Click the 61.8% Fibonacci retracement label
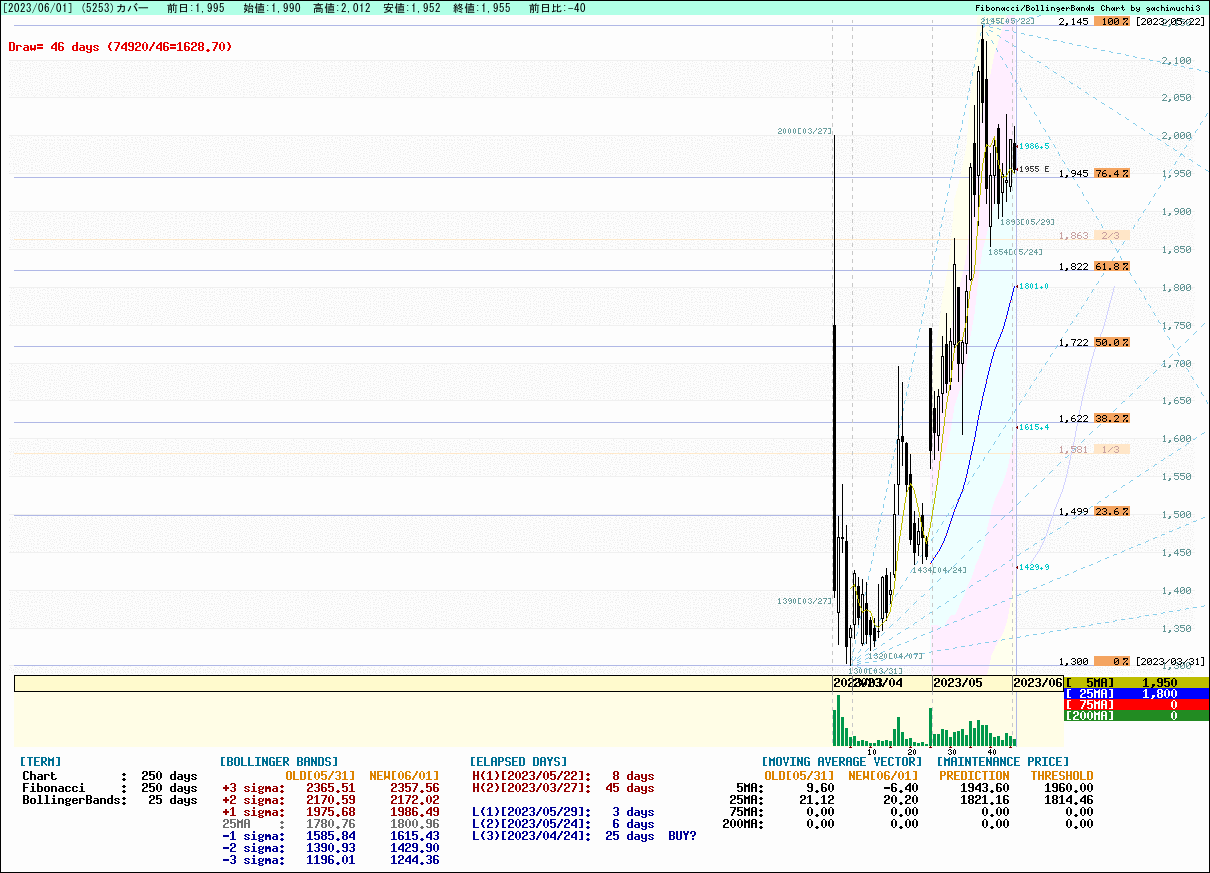The image size is (1210, 873). pos(1111,267)
